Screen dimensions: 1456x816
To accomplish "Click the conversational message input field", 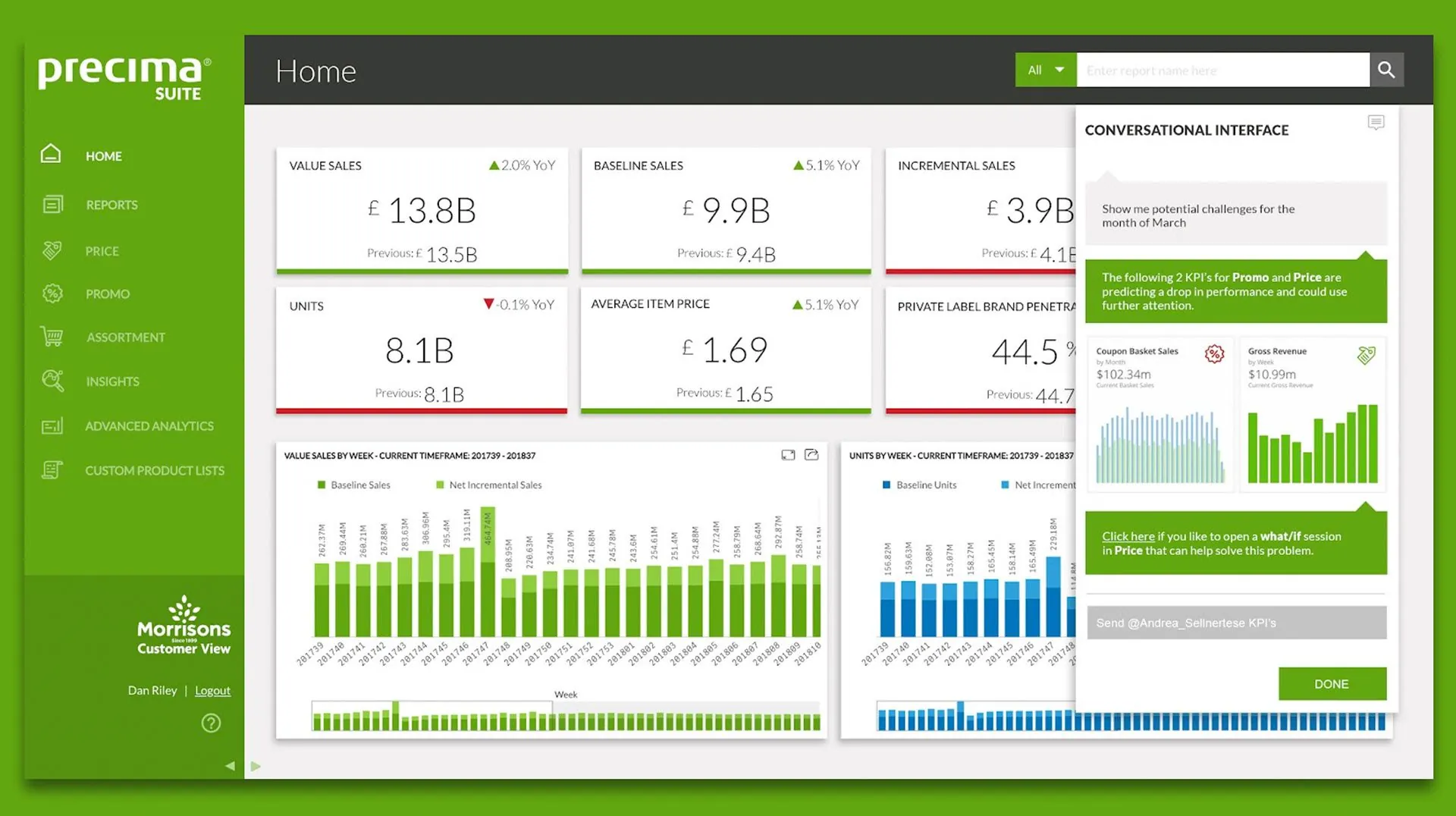I will 1237,623.
